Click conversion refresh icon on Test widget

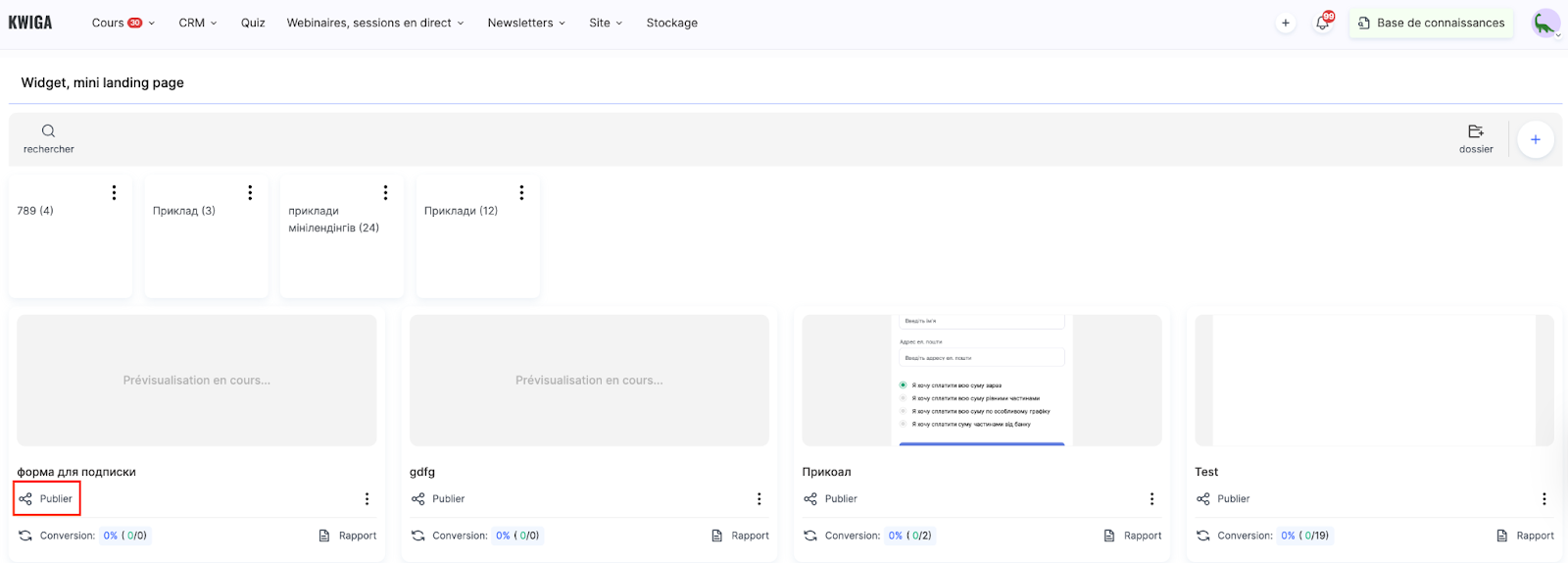(x=1202, y=536)
